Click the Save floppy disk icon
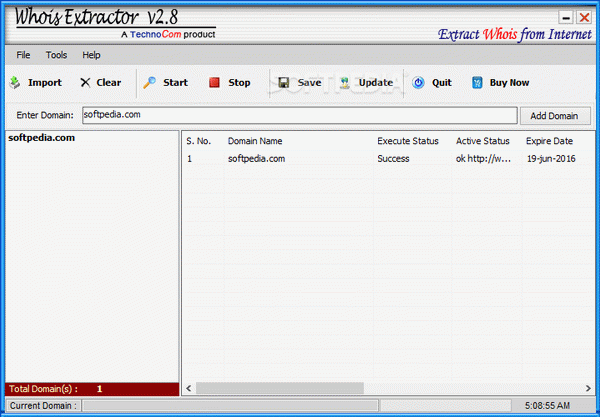 (x=283, y=83)
